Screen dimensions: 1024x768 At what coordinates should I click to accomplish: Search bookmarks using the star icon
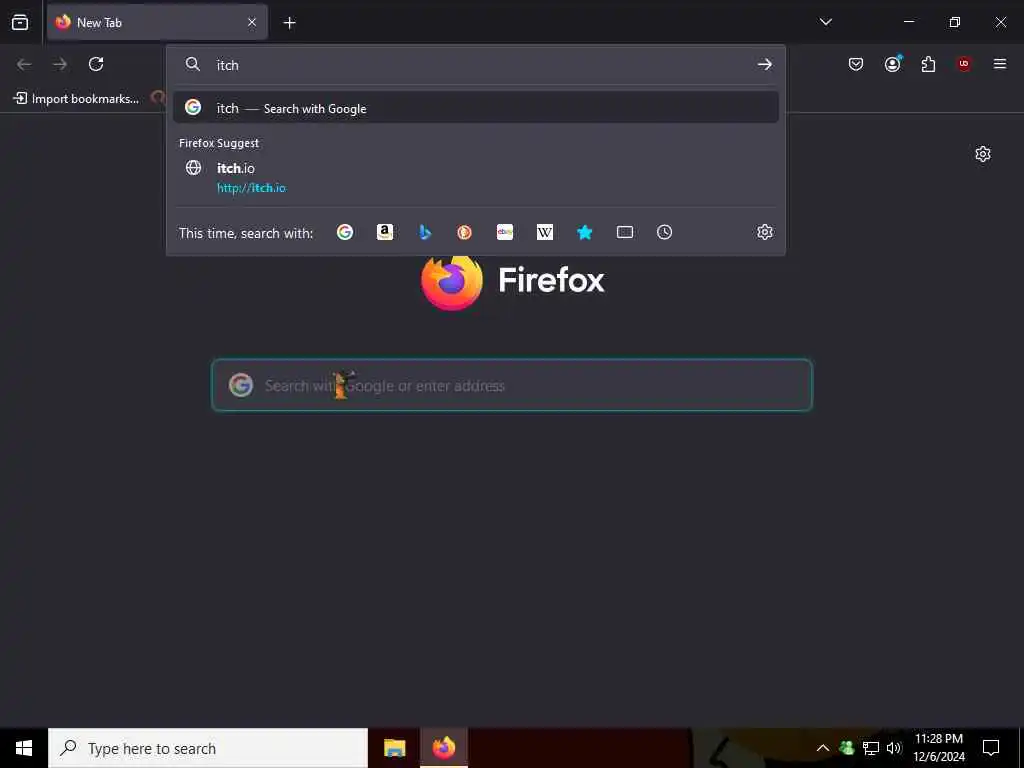coord(584,232)
